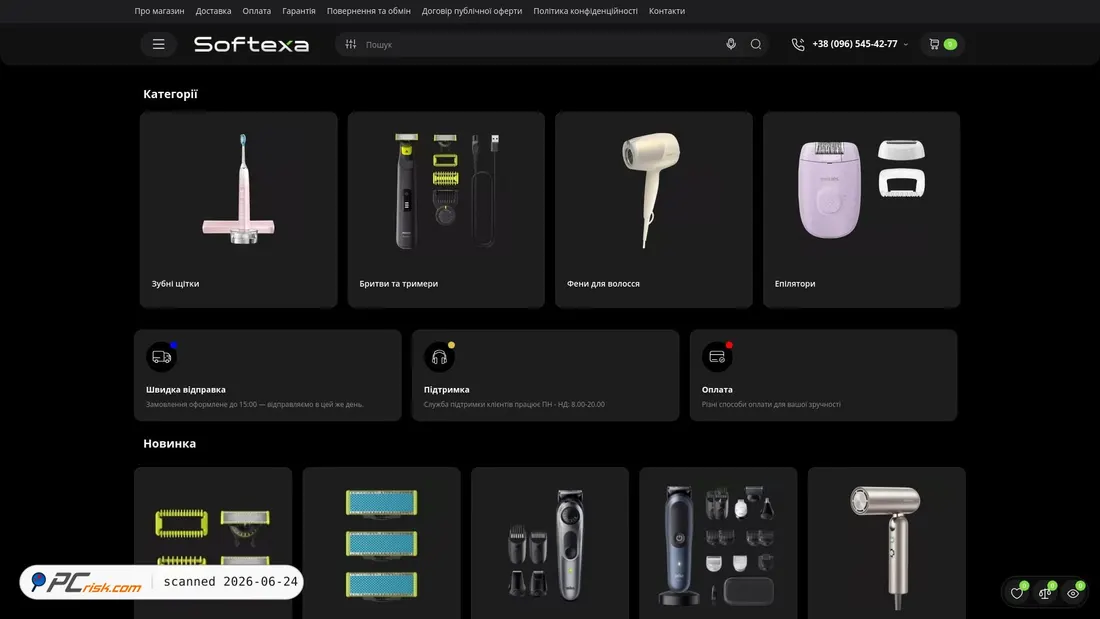Viewport: 1100px width, 619px height.
Task: Open Гарантія menu link
Action: (299, 11)
